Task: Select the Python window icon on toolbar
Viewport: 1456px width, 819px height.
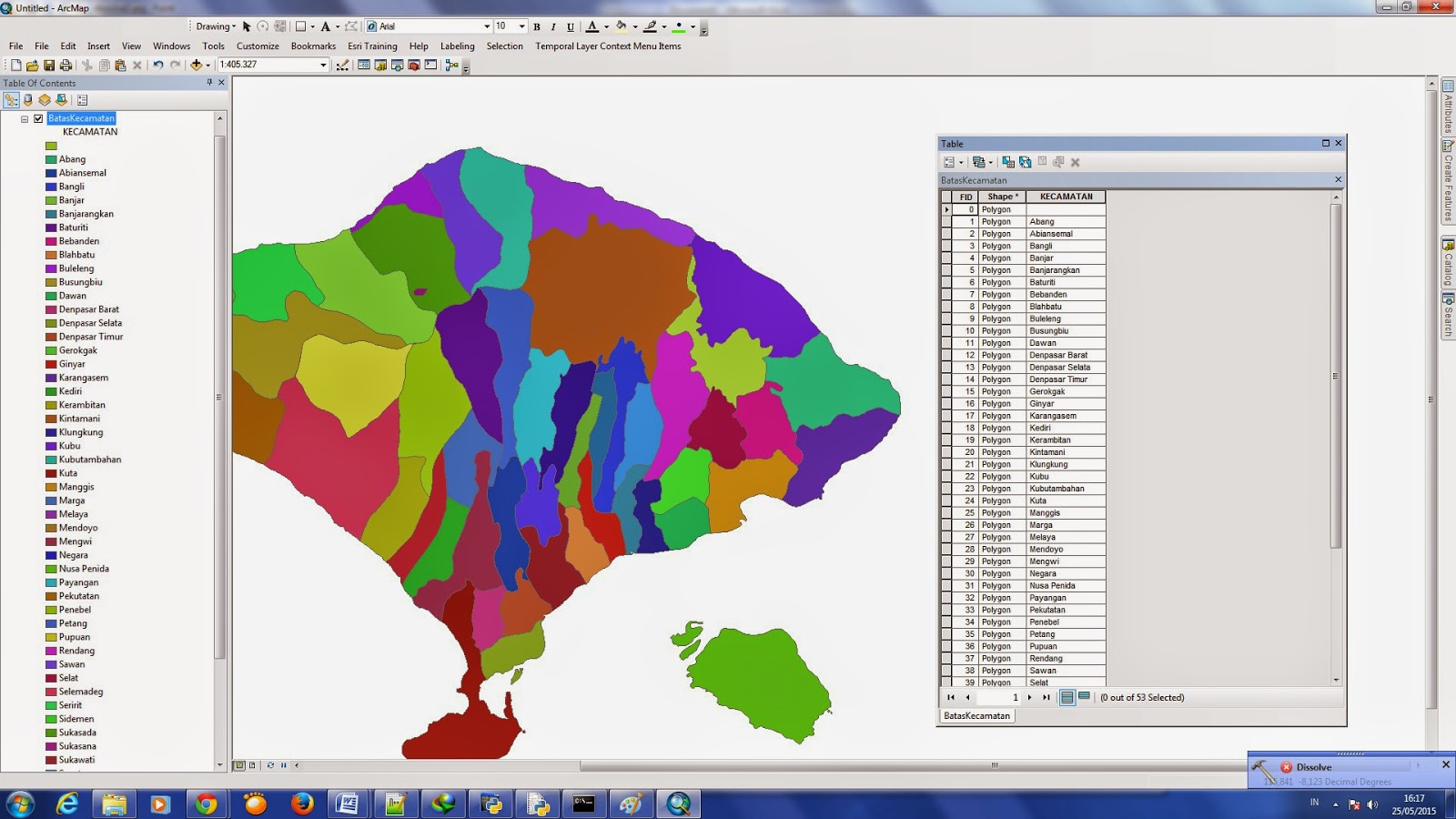Action: point(430,66)
